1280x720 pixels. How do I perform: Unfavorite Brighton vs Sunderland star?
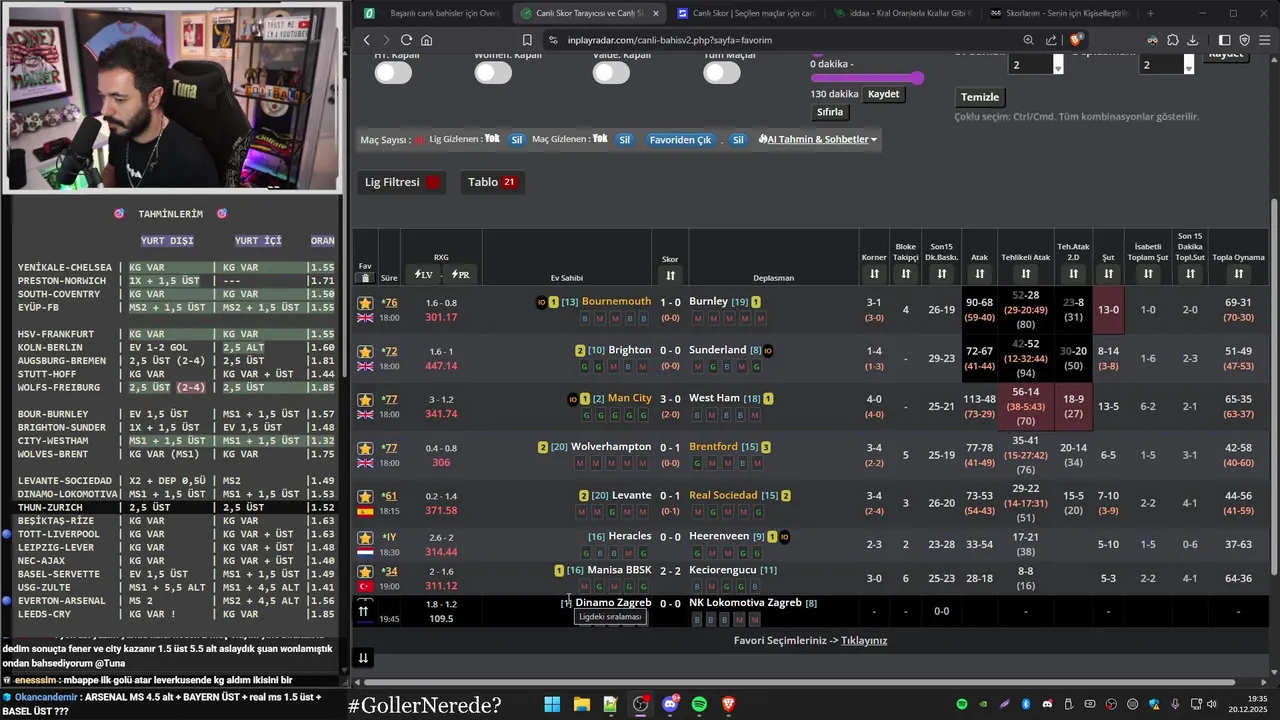coord(365,352)
